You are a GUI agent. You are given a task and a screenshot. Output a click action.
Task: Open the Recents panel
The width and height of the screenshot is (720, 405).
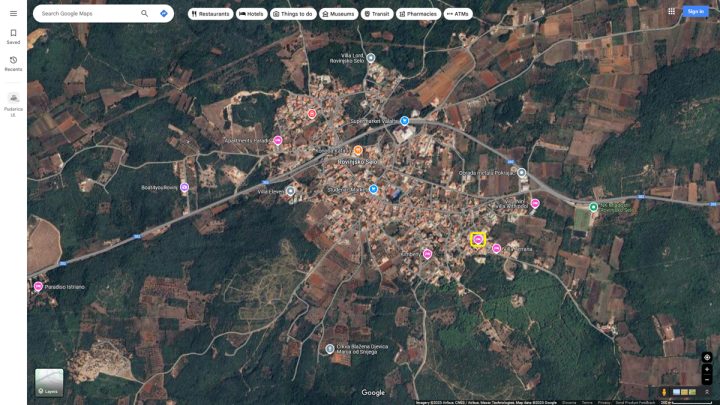pyautogui.click(x=13, y=64)
